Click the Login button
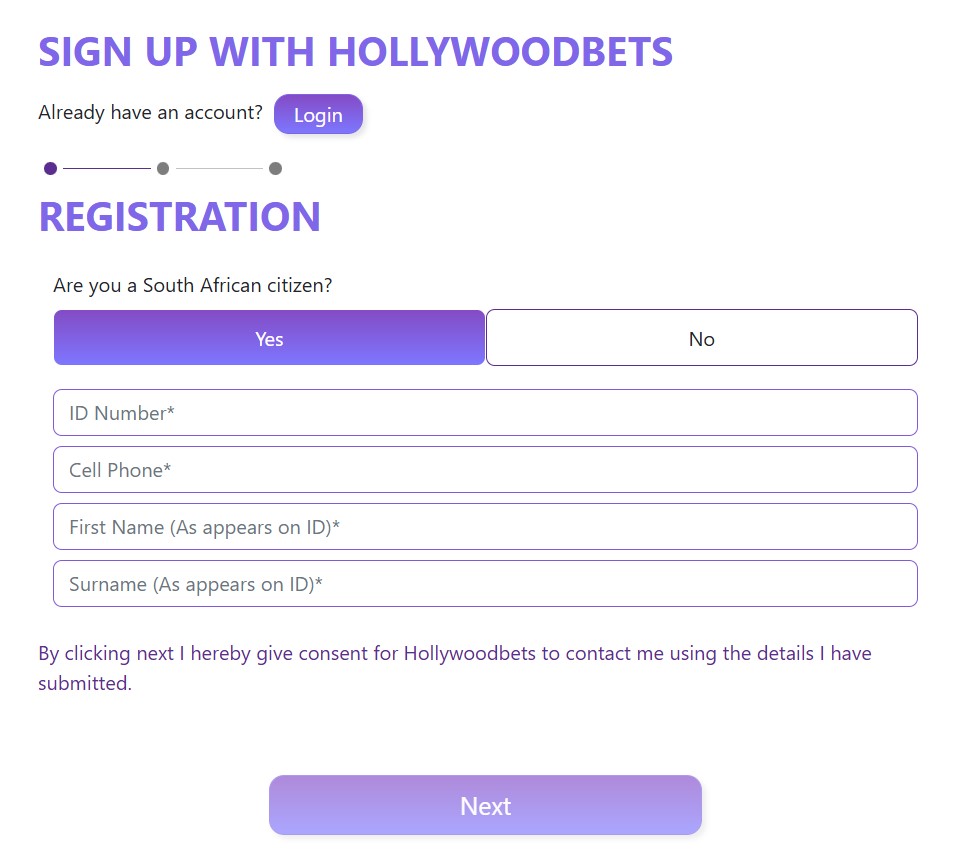The image size is (968, 863). (318, 114)
